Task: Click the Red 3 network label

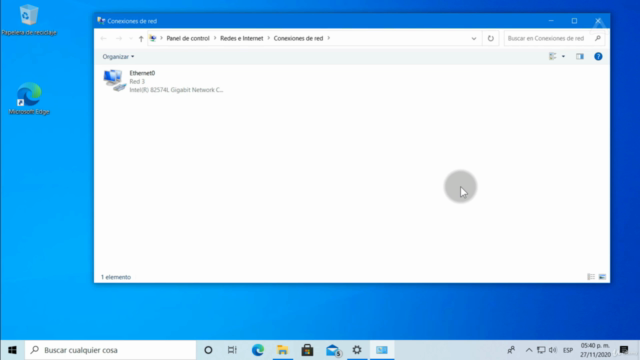Action: click(x=137, y=82)
